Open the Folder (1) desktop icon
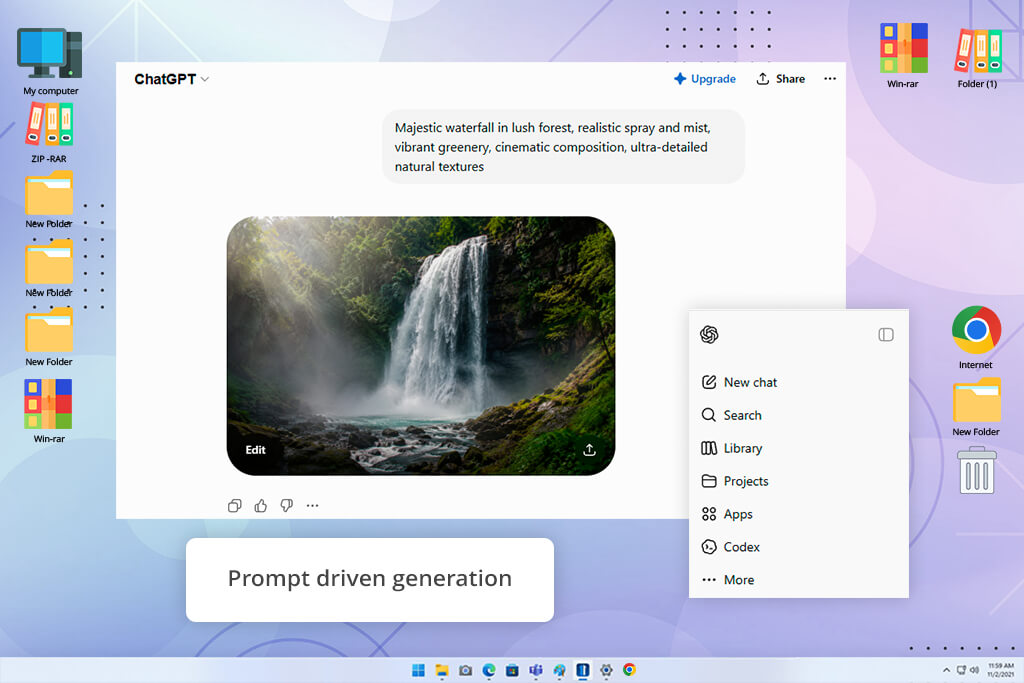 [x=977, y=57]
